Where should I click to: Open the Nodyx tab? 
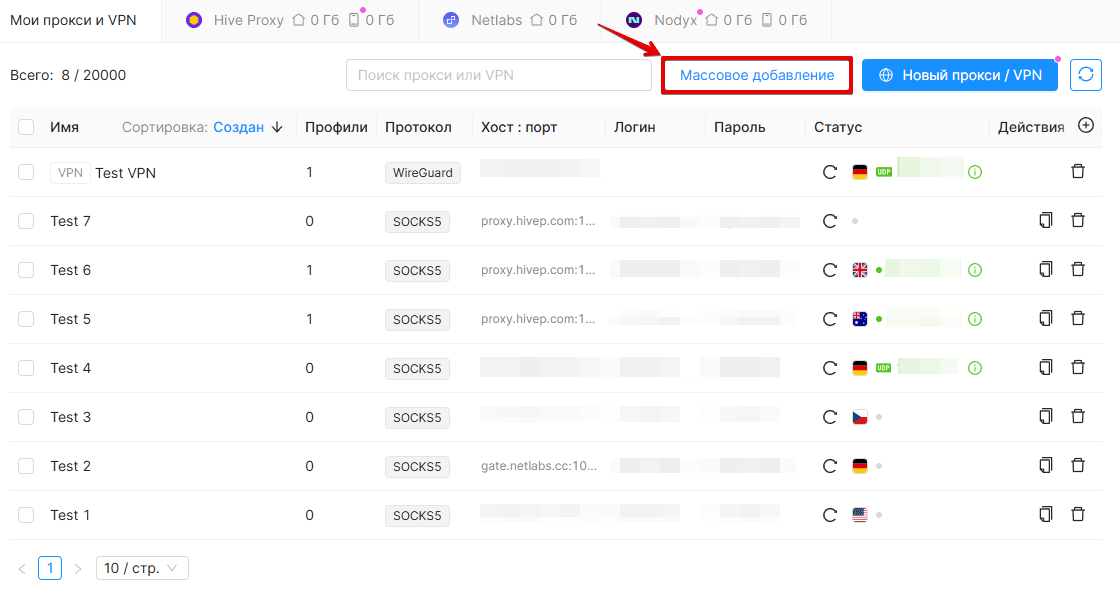[x=716, y=20]
